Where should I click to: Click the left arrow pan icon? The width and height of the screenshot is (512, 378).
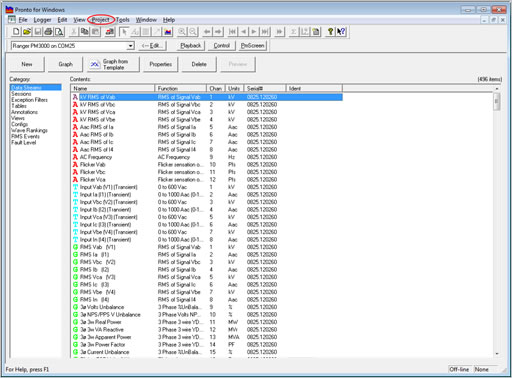pyautogui.click(x=207, y=32)
